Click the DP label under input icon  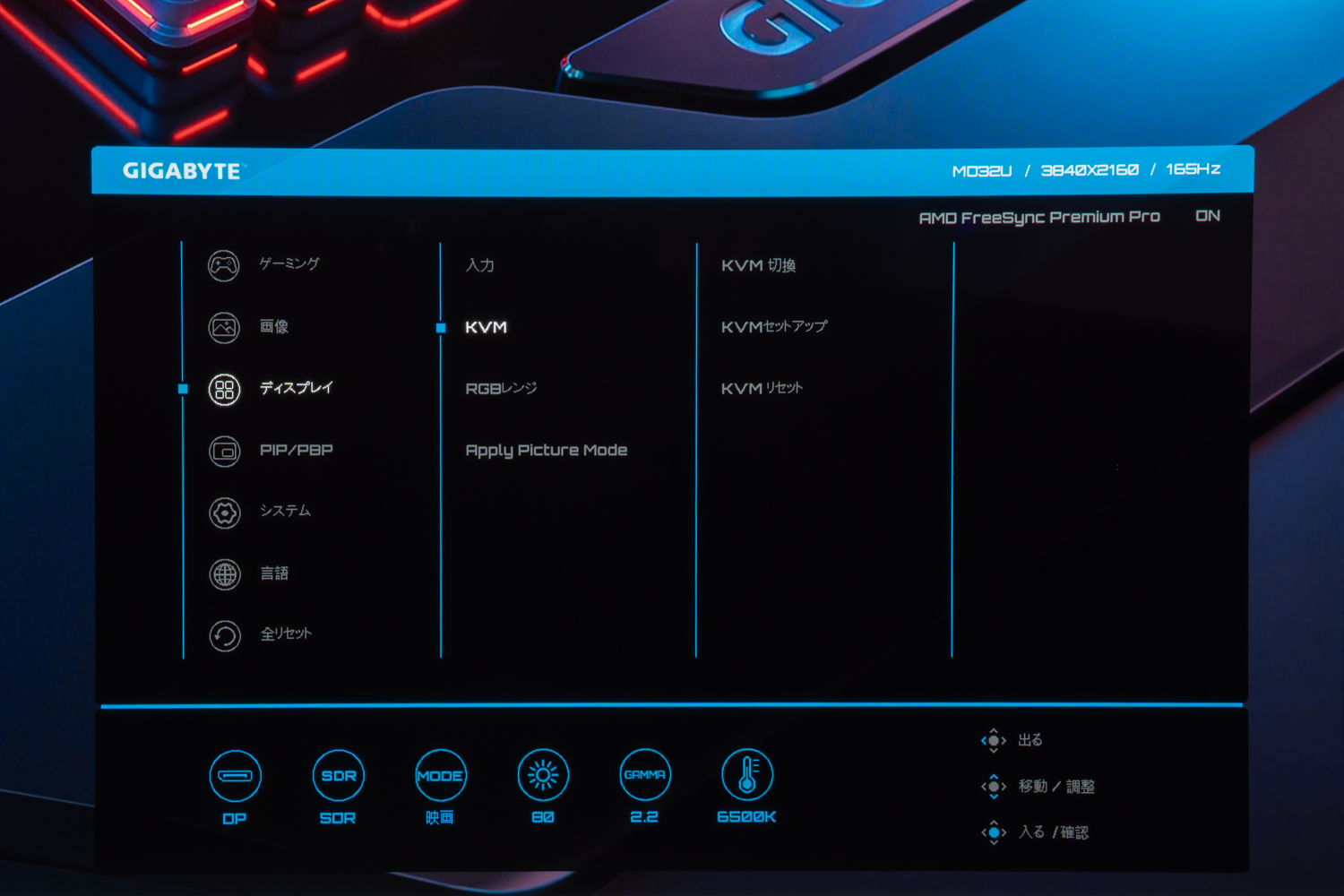click(235, 819)
